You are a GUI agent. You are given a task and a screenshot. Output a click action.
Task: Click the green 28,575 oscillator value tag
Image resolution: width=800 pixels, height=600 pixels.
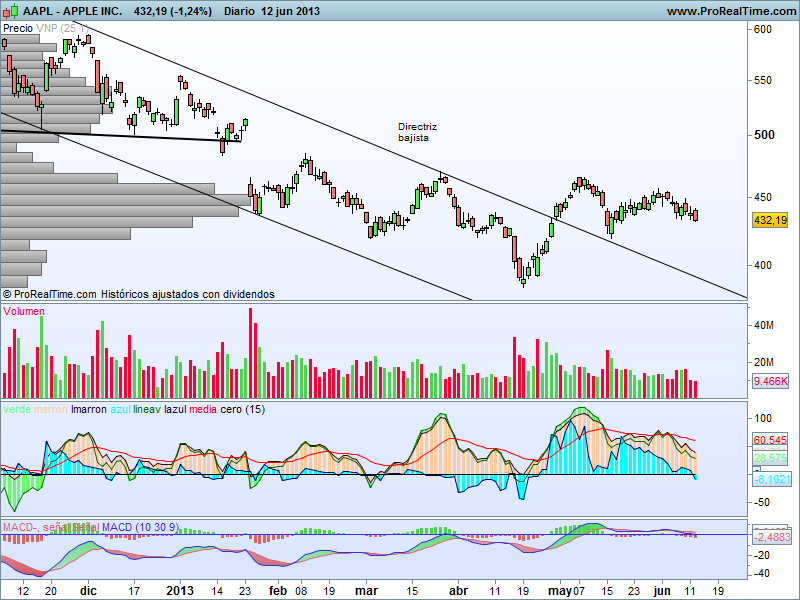coord(770,458)
